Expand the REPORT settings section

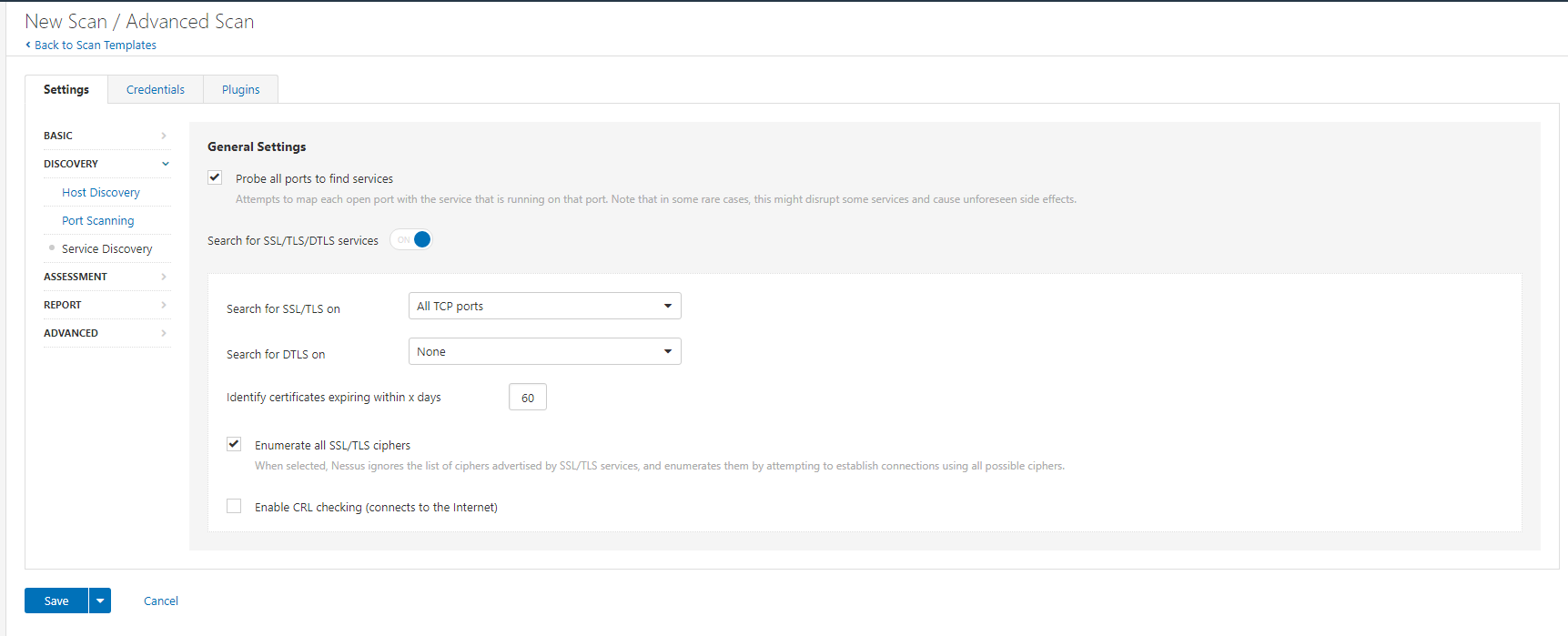(106, 305)
